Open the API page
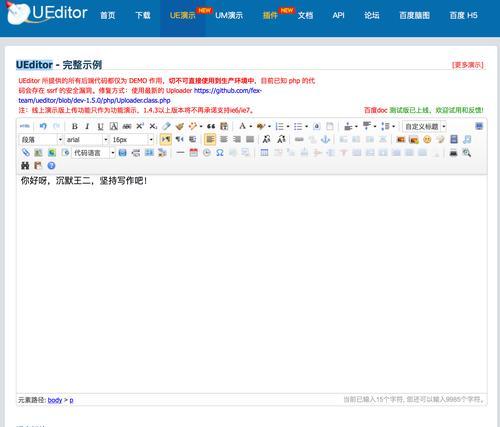Screen dimensions: 500x427 (x=338, y=15)
